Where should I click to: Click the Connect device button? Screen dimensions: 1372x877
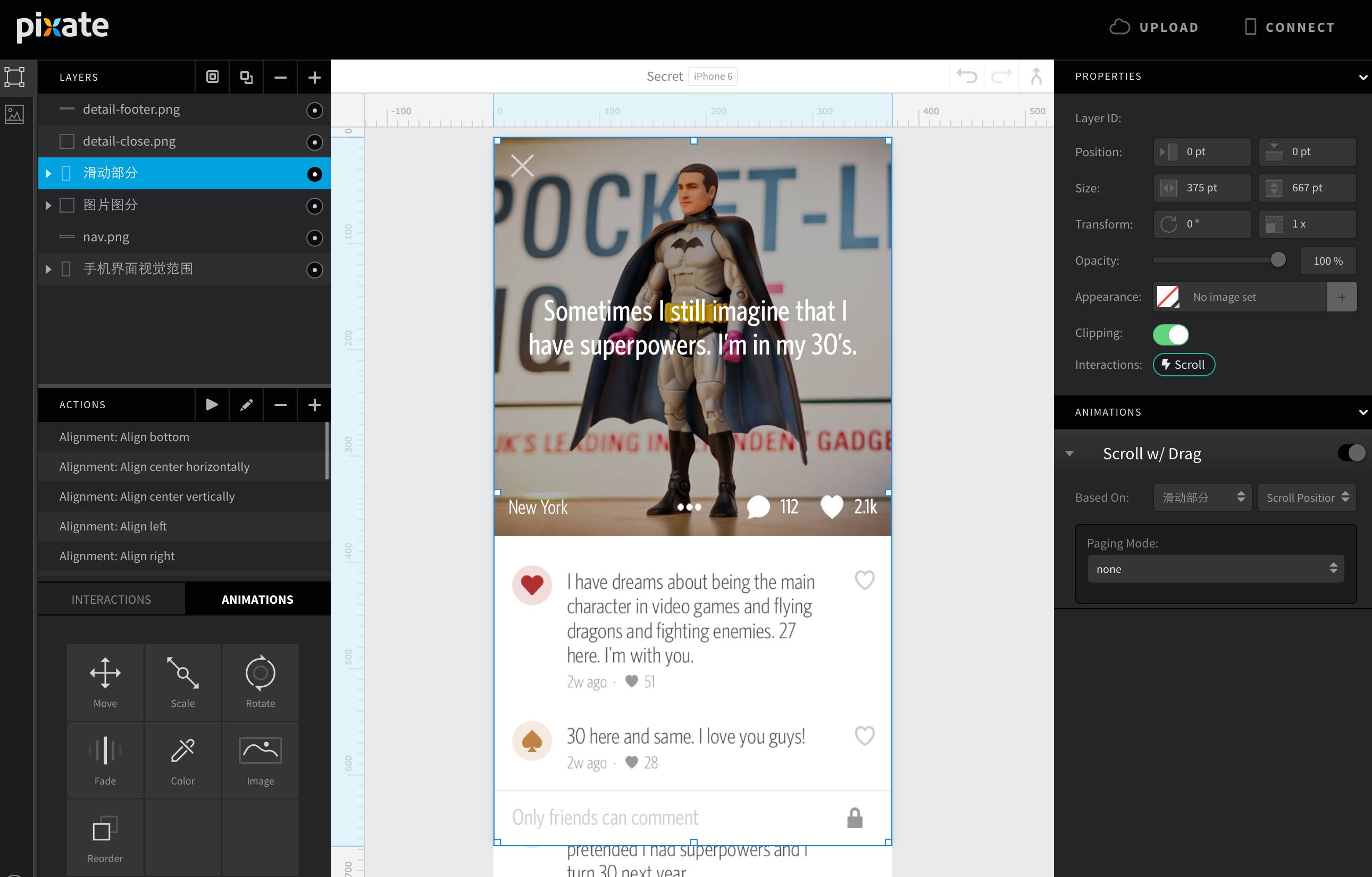[1290, 27]
